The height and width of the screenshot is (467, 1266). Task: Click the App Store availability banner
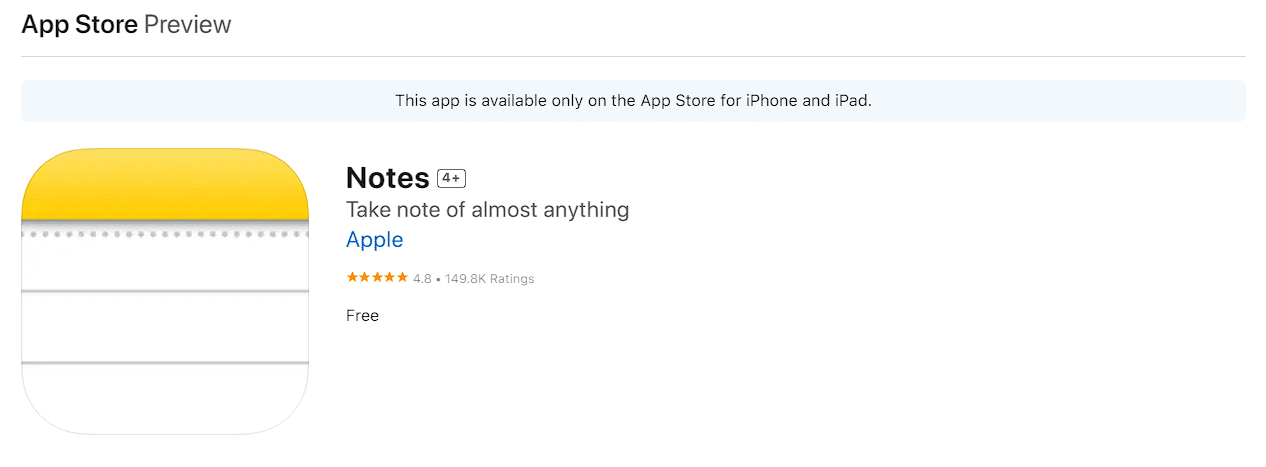coord(633,101)
